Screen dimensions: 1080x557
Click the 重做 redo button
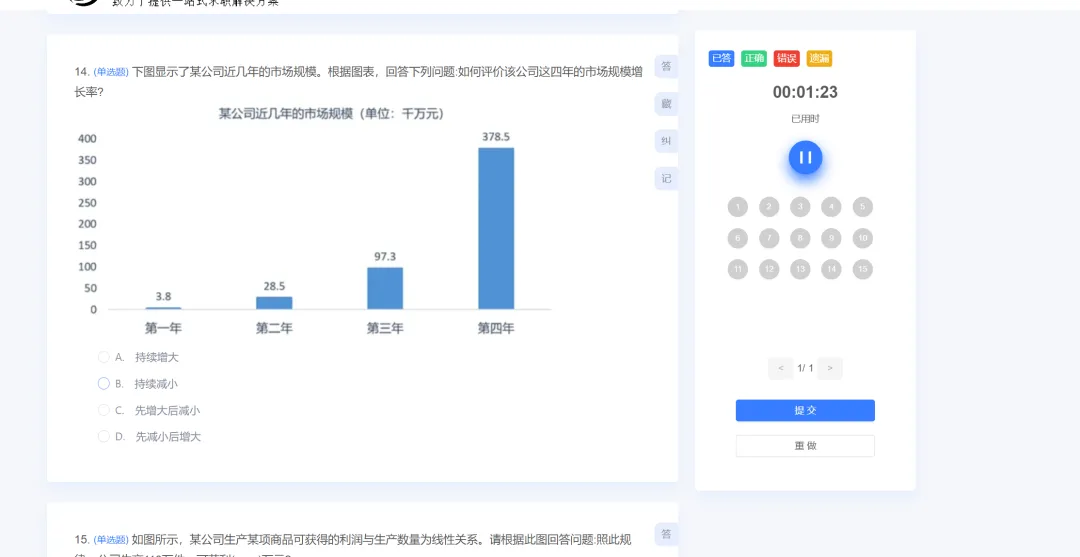805,445
